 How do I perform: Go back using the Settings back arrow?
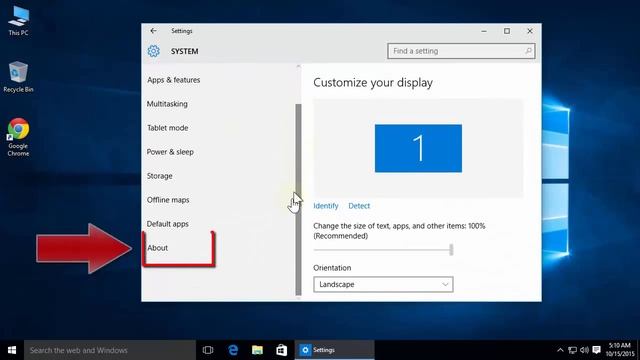click(153, 31)
